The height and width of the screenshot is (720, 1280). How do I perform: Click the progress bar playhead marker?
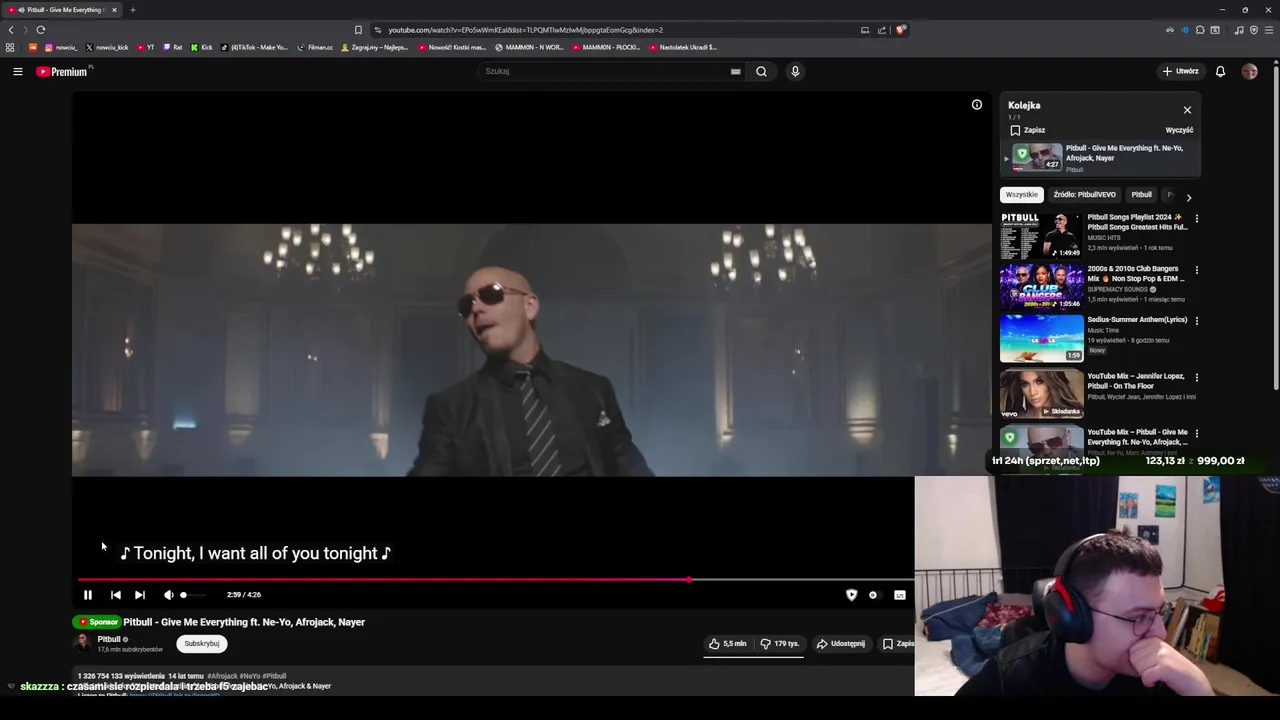[x=689, y=579]
